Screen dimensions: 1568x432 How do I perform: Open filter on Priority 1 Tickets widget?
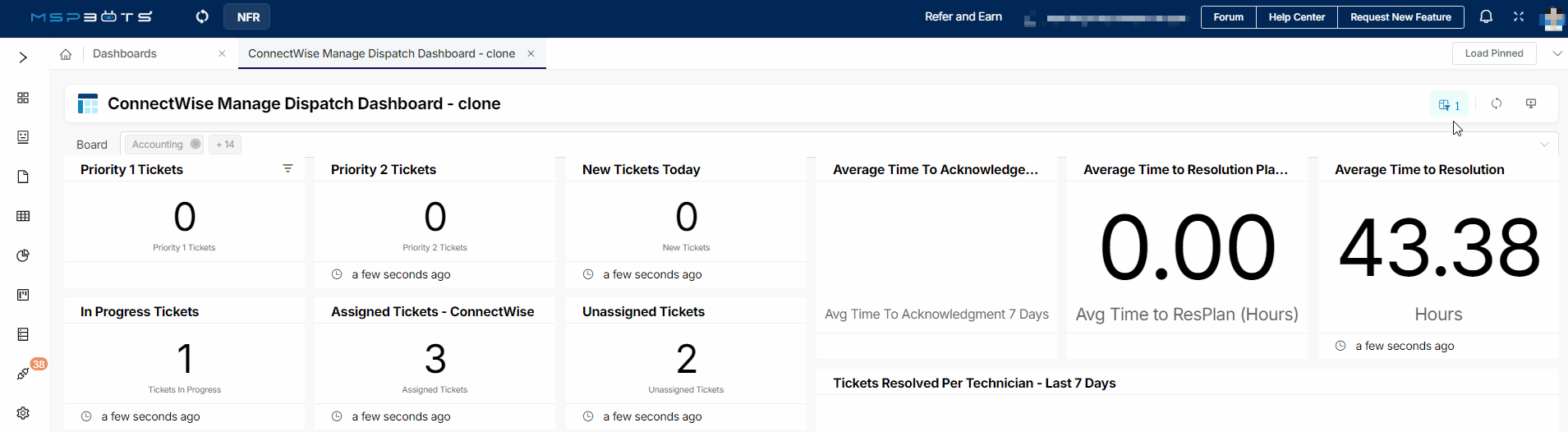tap(287, 168)
